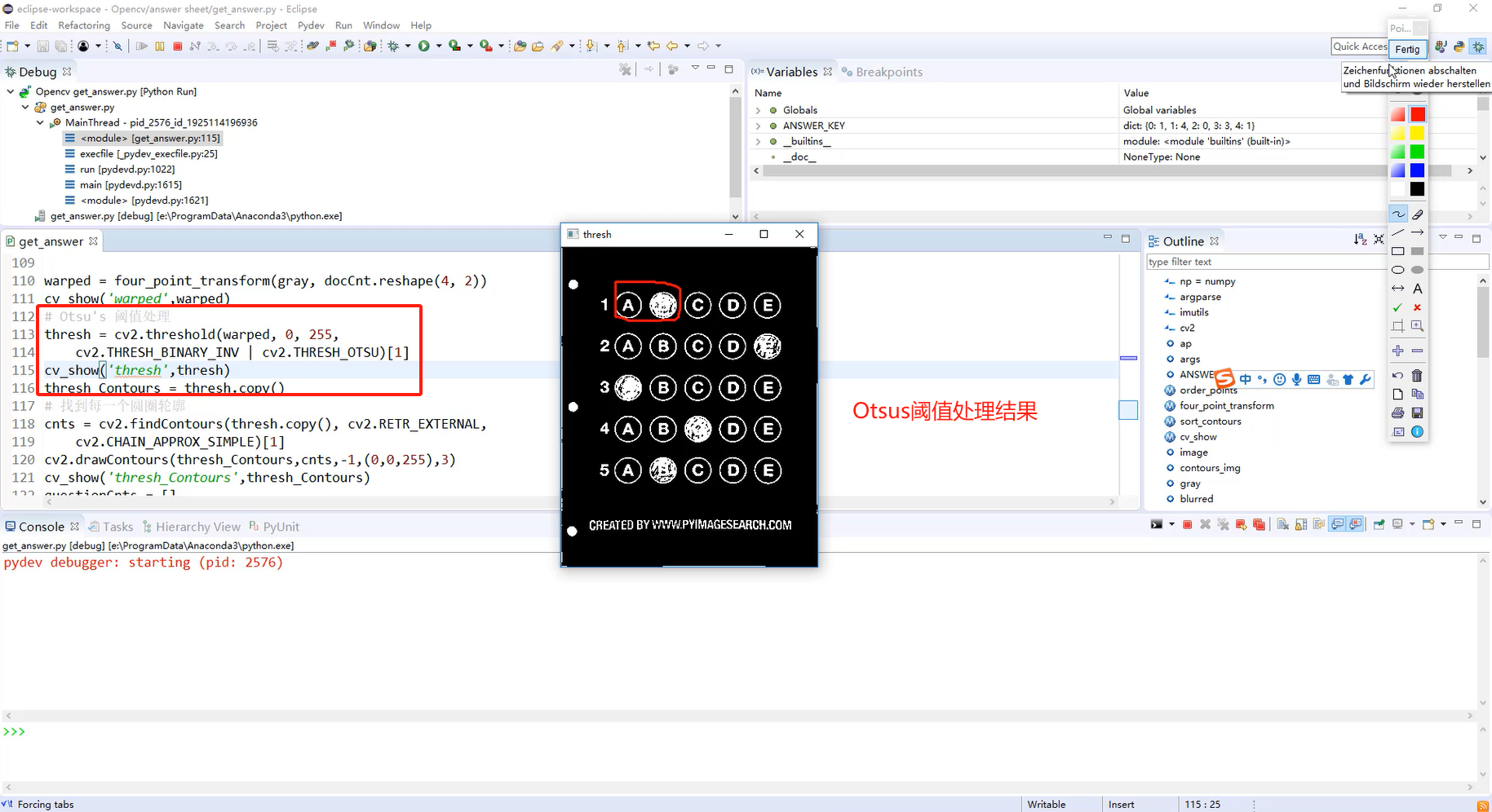The image size is (1492, 812).
Task: Toggle Chinese/English mode on Sogou input bar
Action: point(1246,379)
